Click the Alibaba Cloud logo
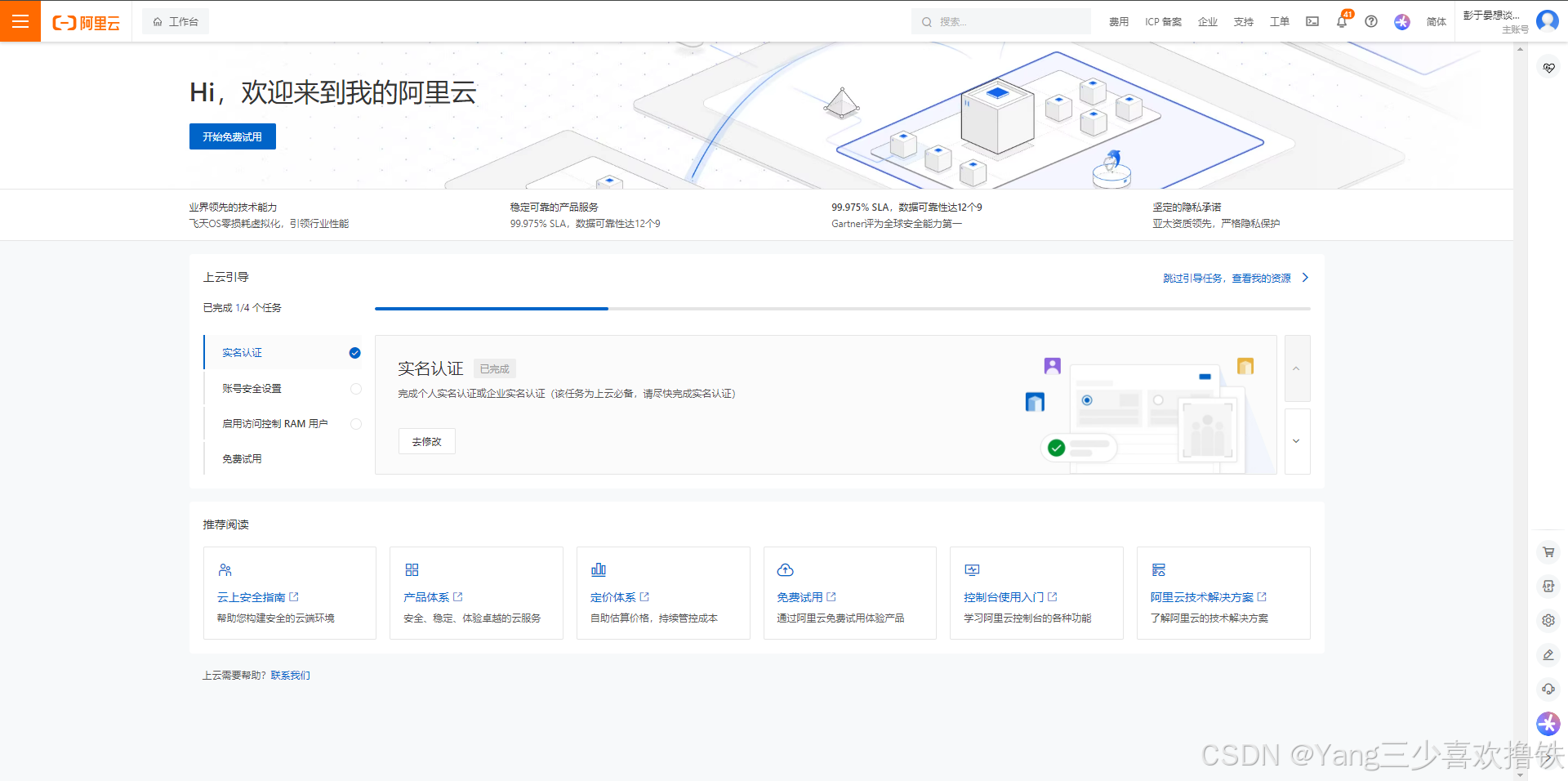Image resolution: width=1568 pixels, height=781 pixels. pos(87,22)
